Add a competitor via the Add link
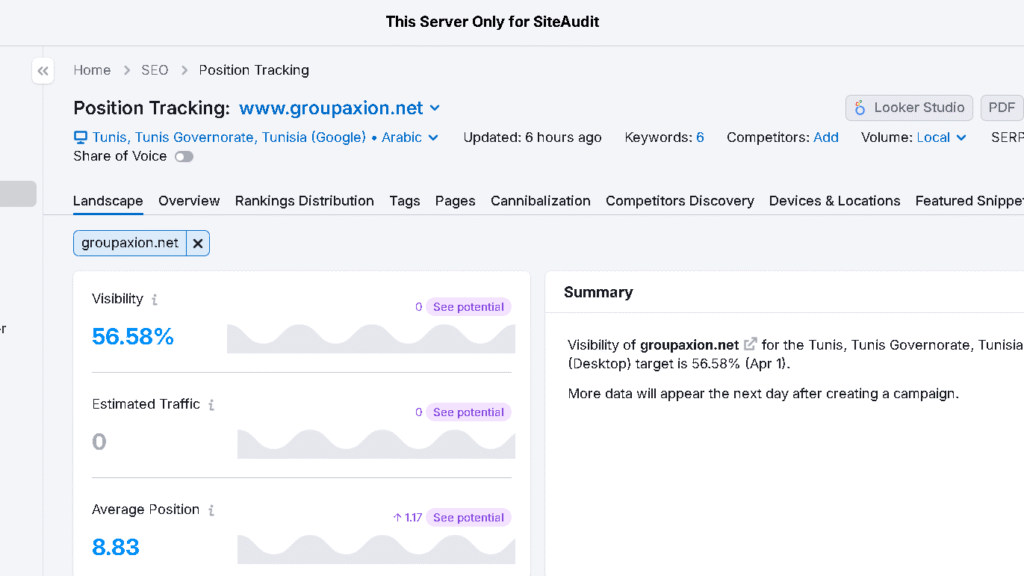1024x576 pixels. 825,137
